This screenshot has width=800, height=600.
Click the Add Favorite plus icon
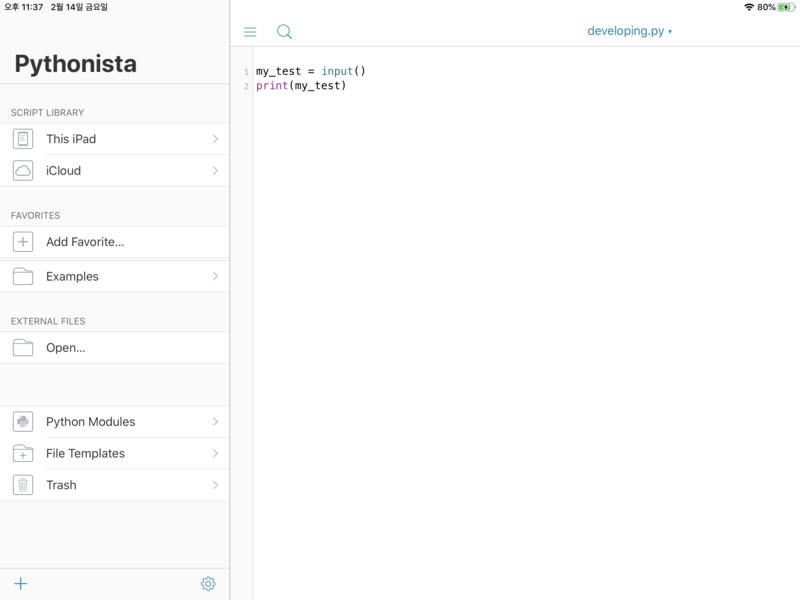(23, 242)
